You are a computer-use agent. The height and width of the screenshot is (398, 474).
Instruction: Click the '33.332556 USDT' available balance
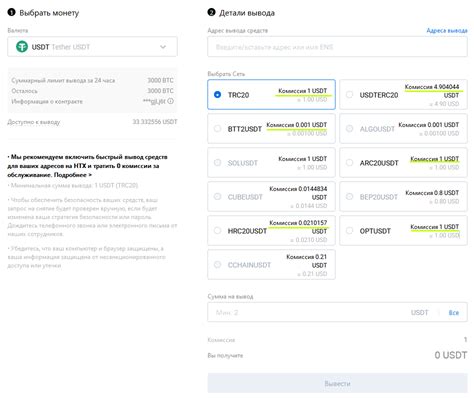155,122
